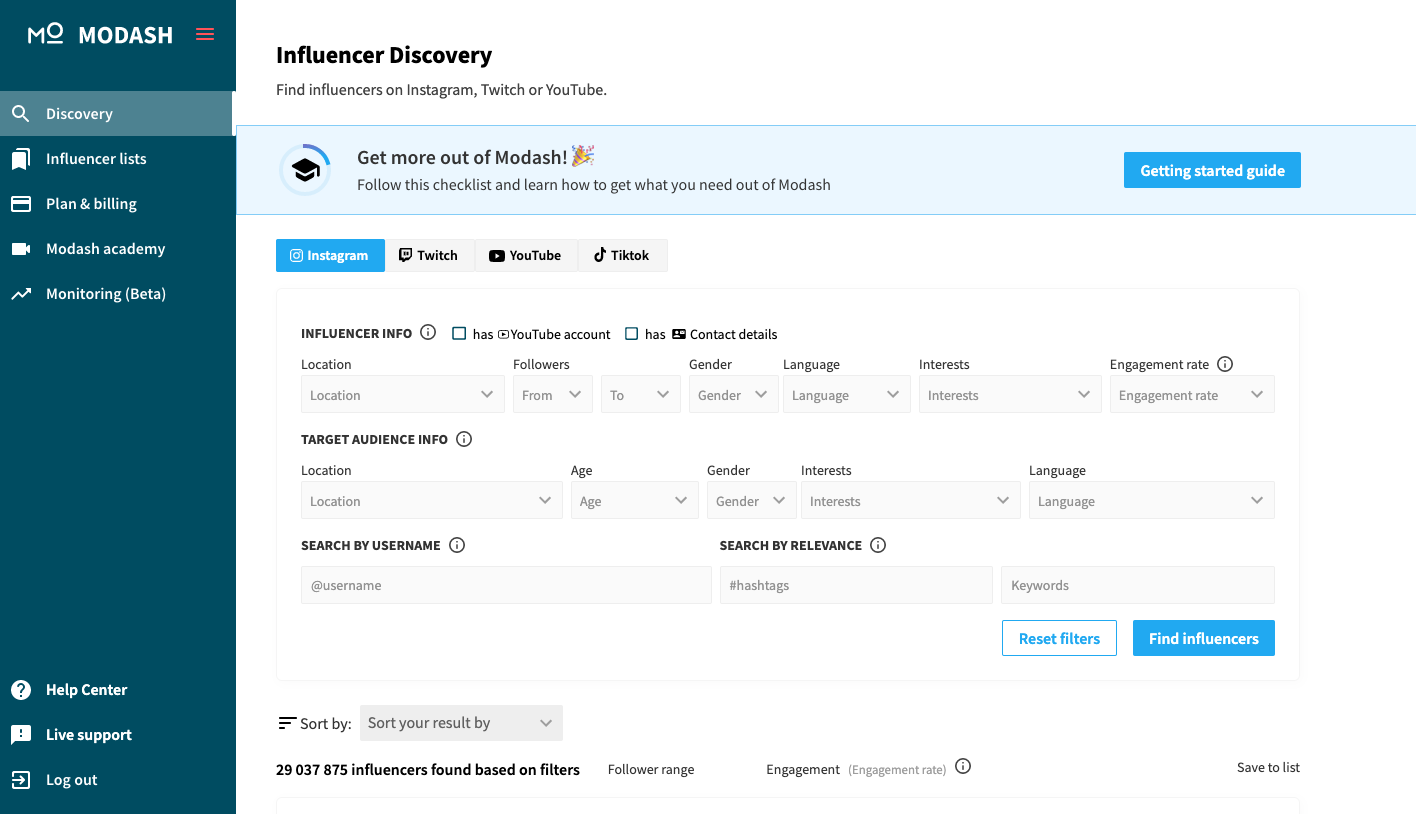Focus the Keywords input field
Viewport: 1416px width, 814px height.
pos(1138,585)
